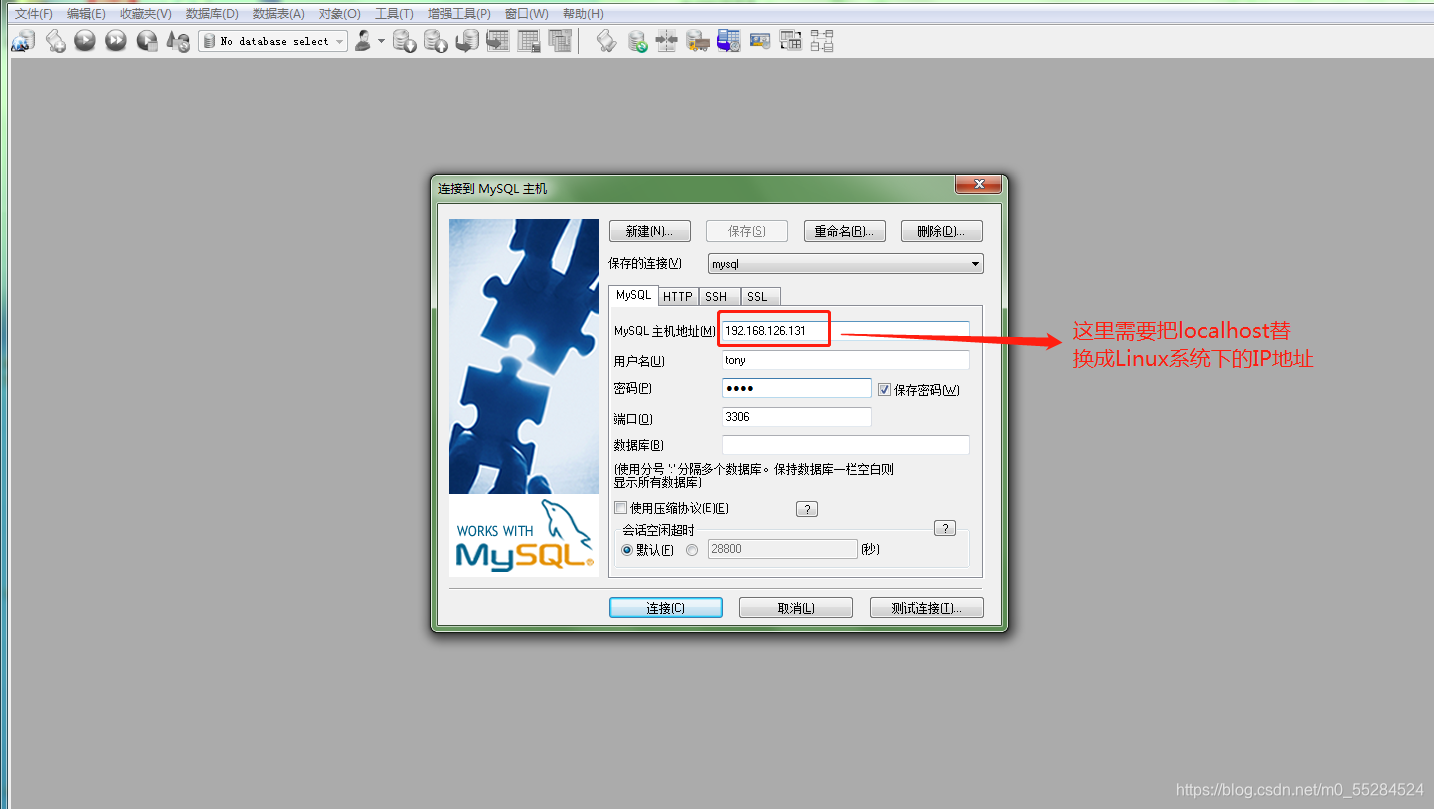The image size is (1434, 809).
Task: Click the execute all queries double-arrow icon
Action: click(x=116, y=41)
